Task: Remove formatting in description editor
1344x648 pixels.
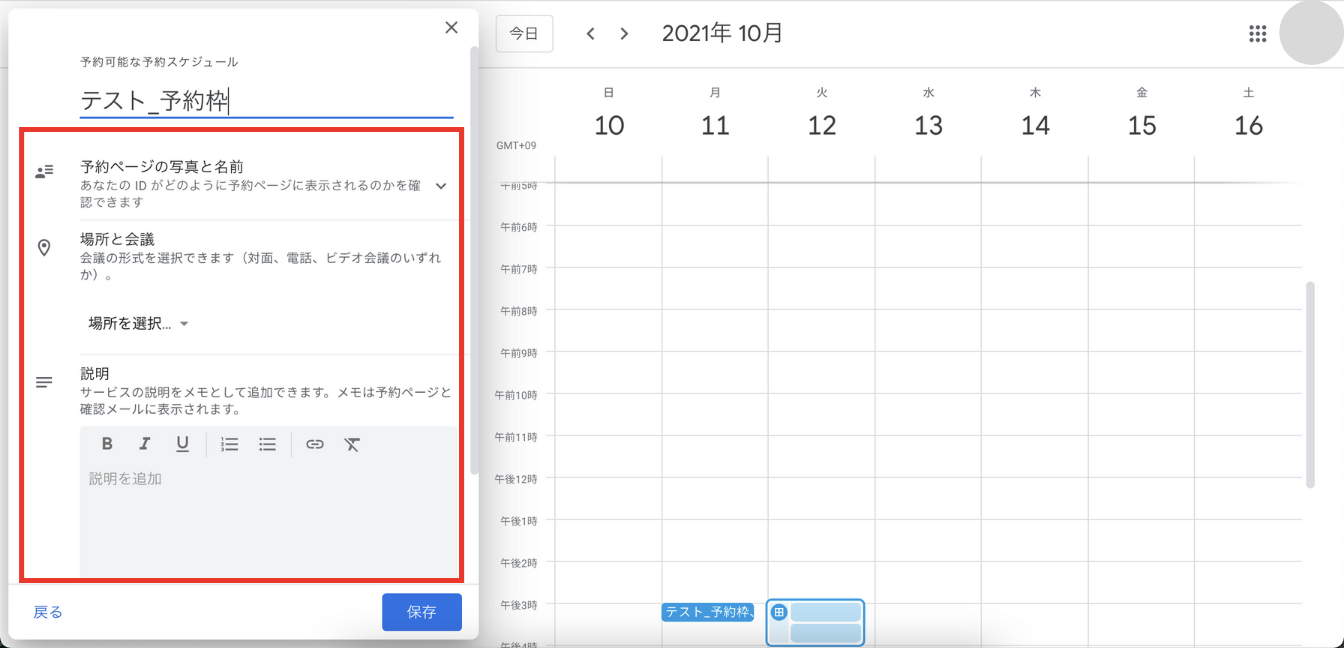Action: coord(352,444)
